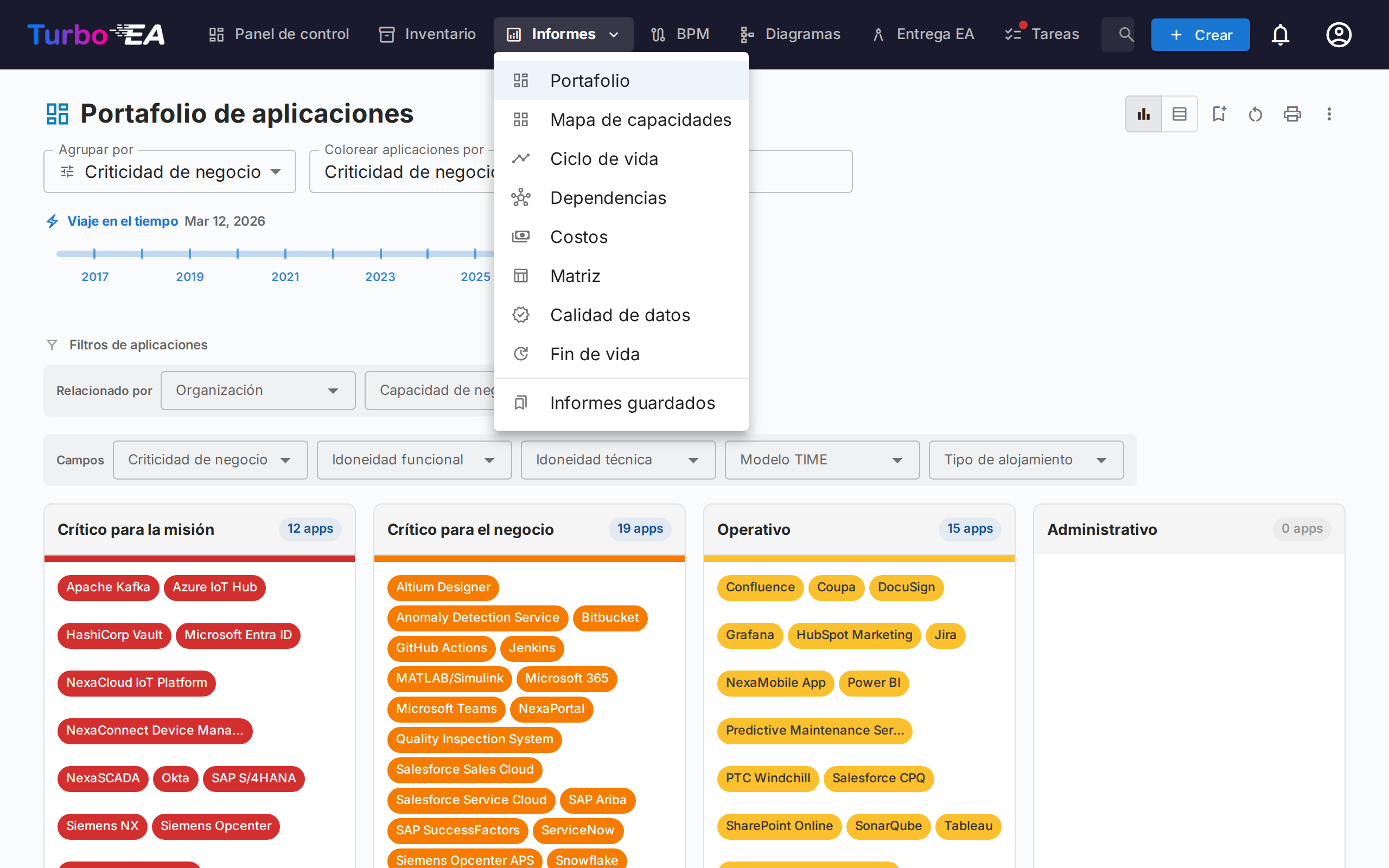
Task: Switch to chart view toggle
Action: 1143,114
